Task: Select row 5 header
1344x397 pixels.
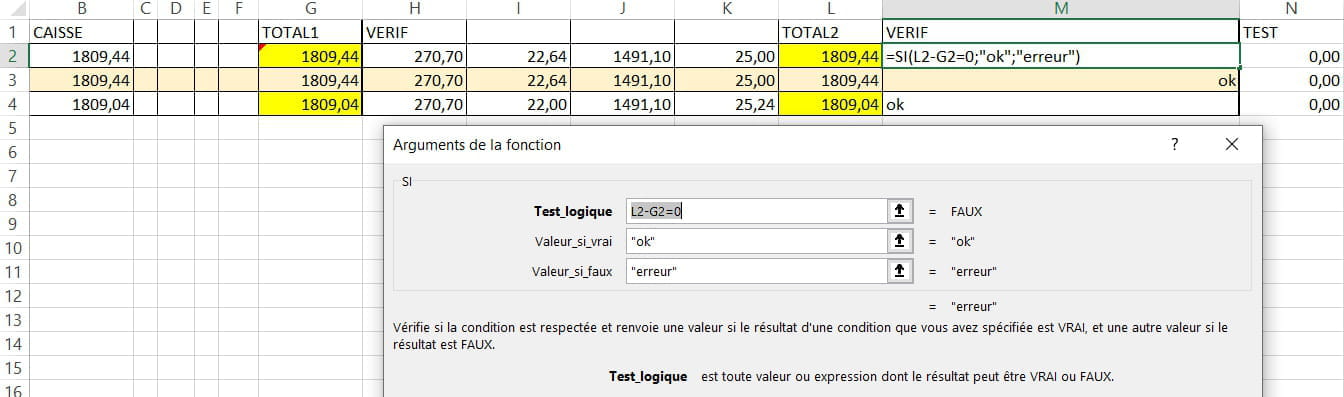Action: (14, 128)
